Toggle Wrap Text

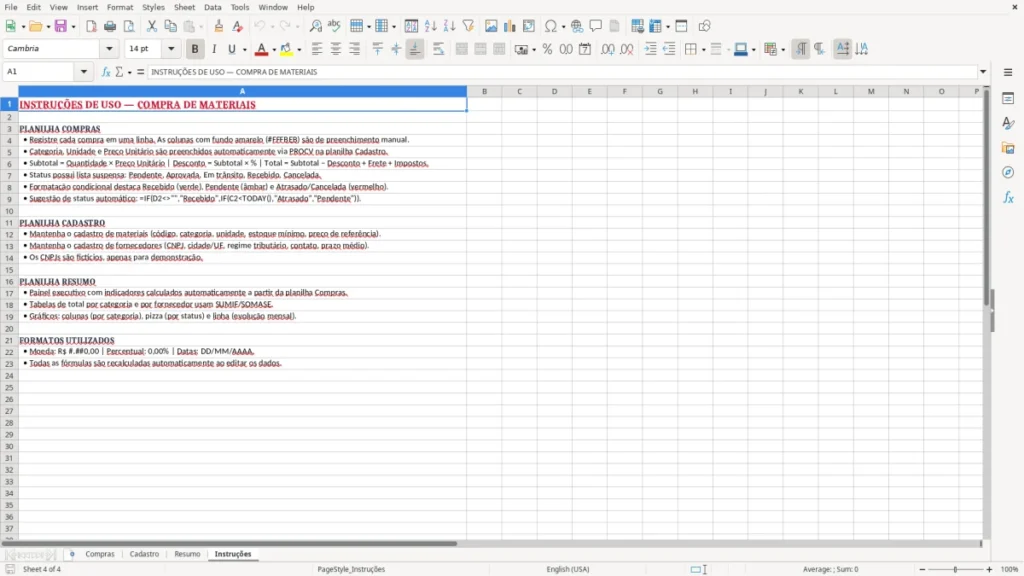pos(438,49)
